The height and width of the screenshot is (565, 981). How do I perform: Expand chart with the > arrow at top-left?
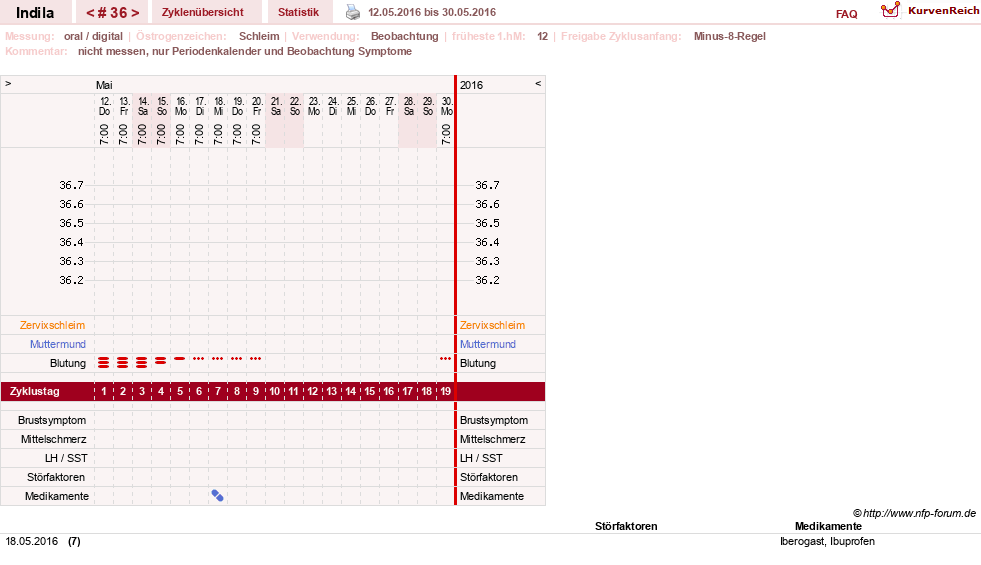point(8,83)
